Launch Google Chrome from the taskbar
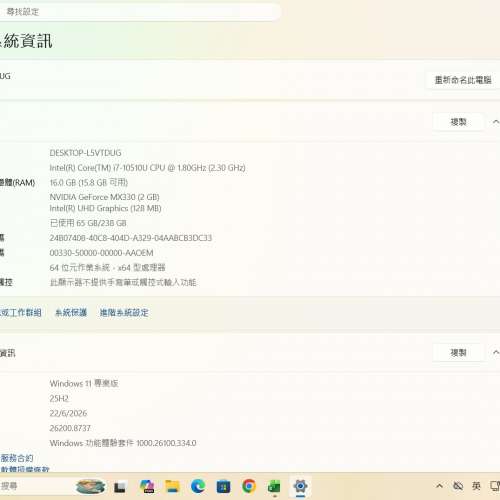This screenshot has width=500, height=500. click(249, 486)
